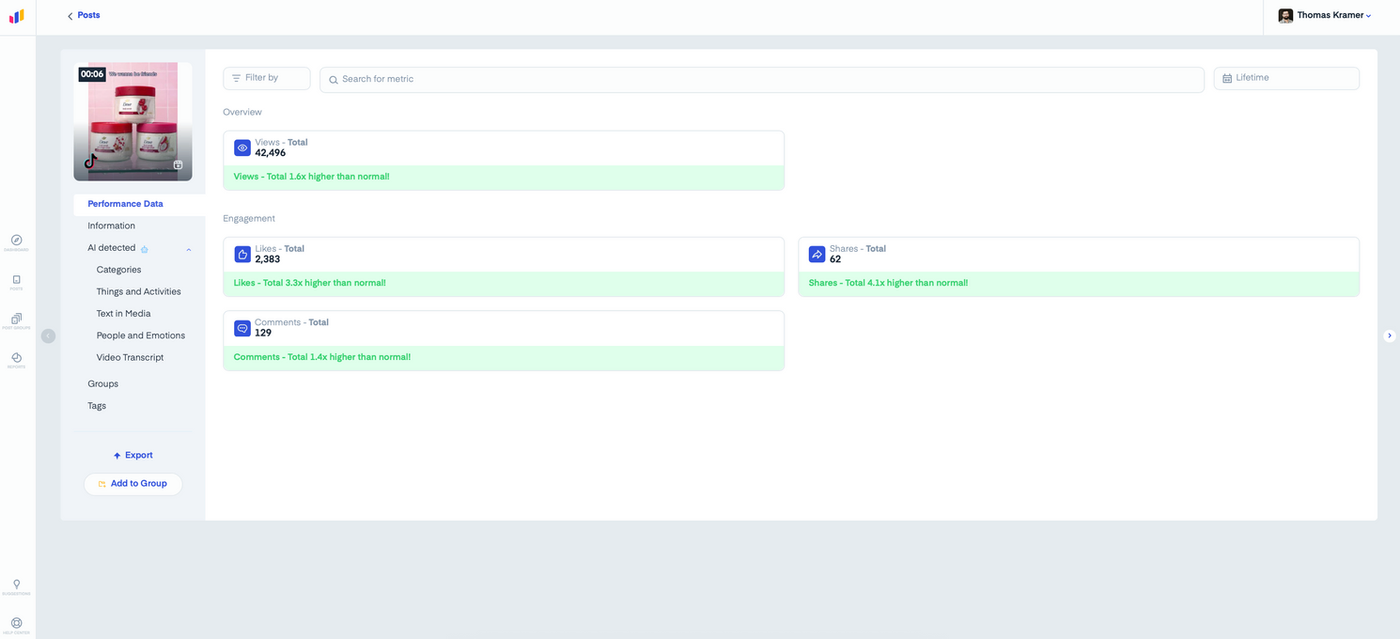Open the Likes - Total metric card

pos(504,266)
